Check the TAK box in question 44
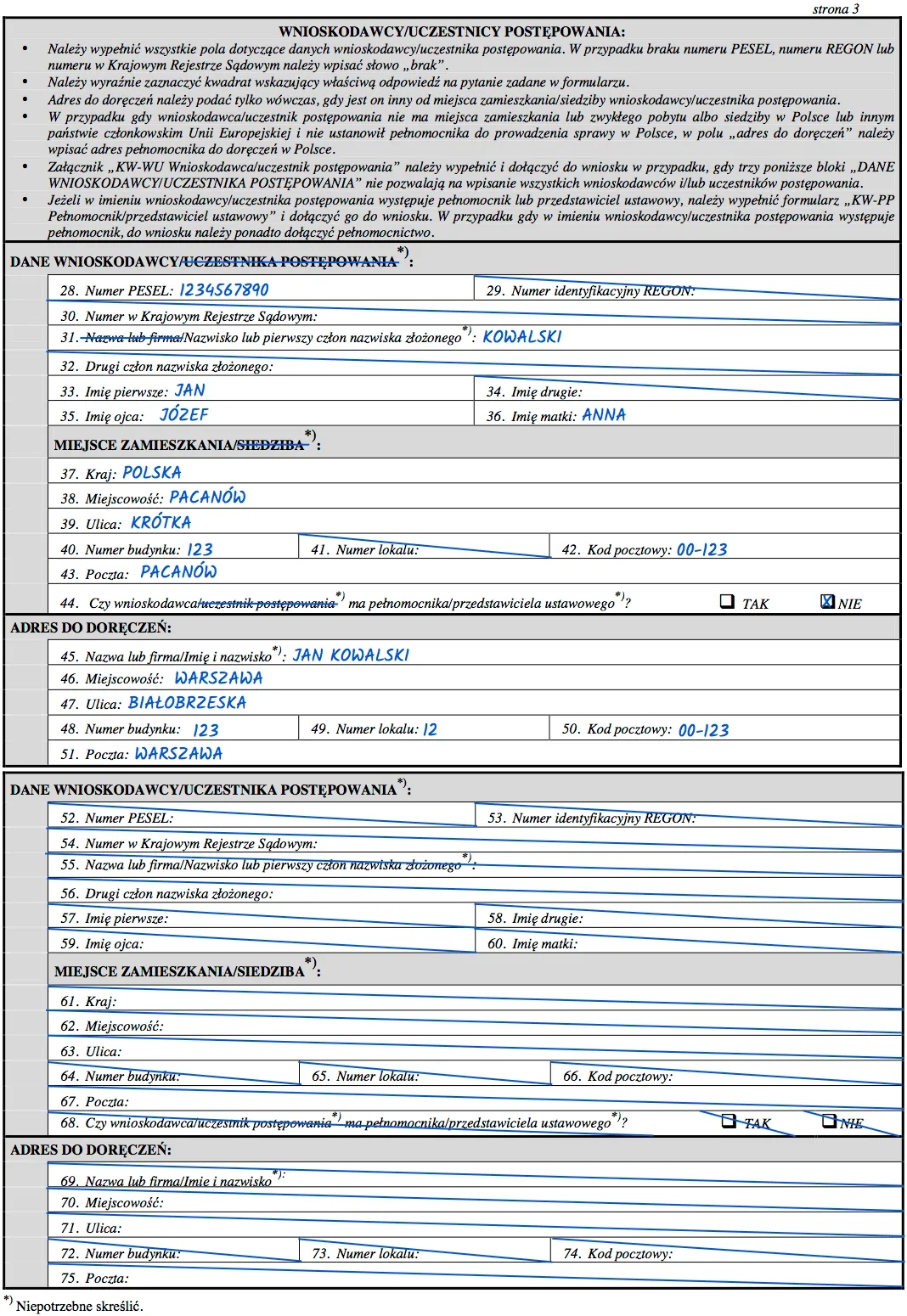This screenshot has width=907, height=1316. [x=727, y=601]
